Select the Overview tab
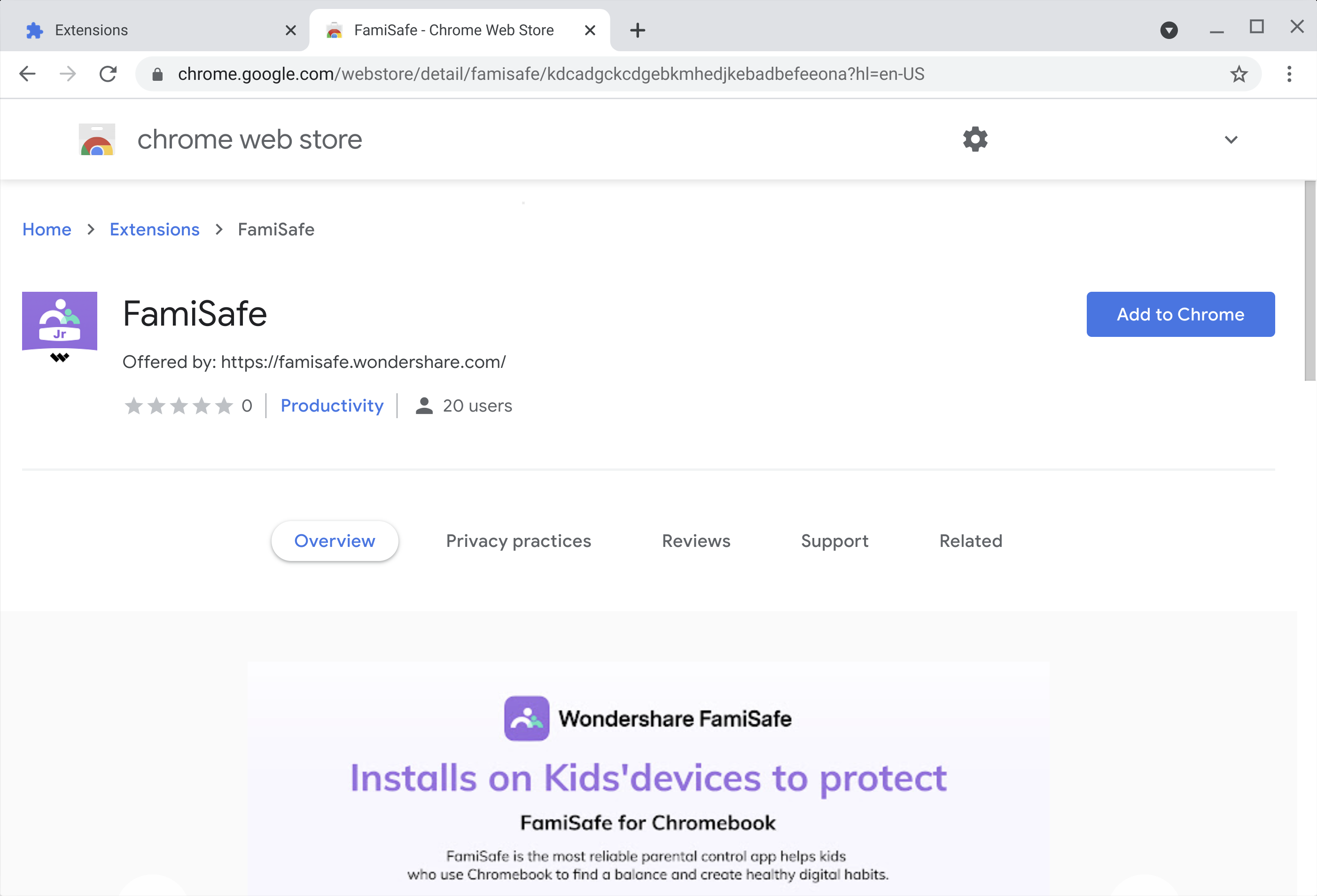Viewport: 1317px width, 896px height. [335, 541]
